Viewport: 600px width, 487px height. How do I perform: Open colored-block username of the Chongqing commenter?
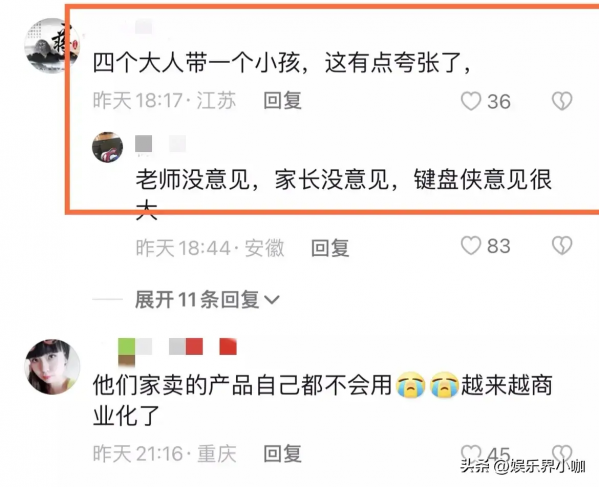177,351
